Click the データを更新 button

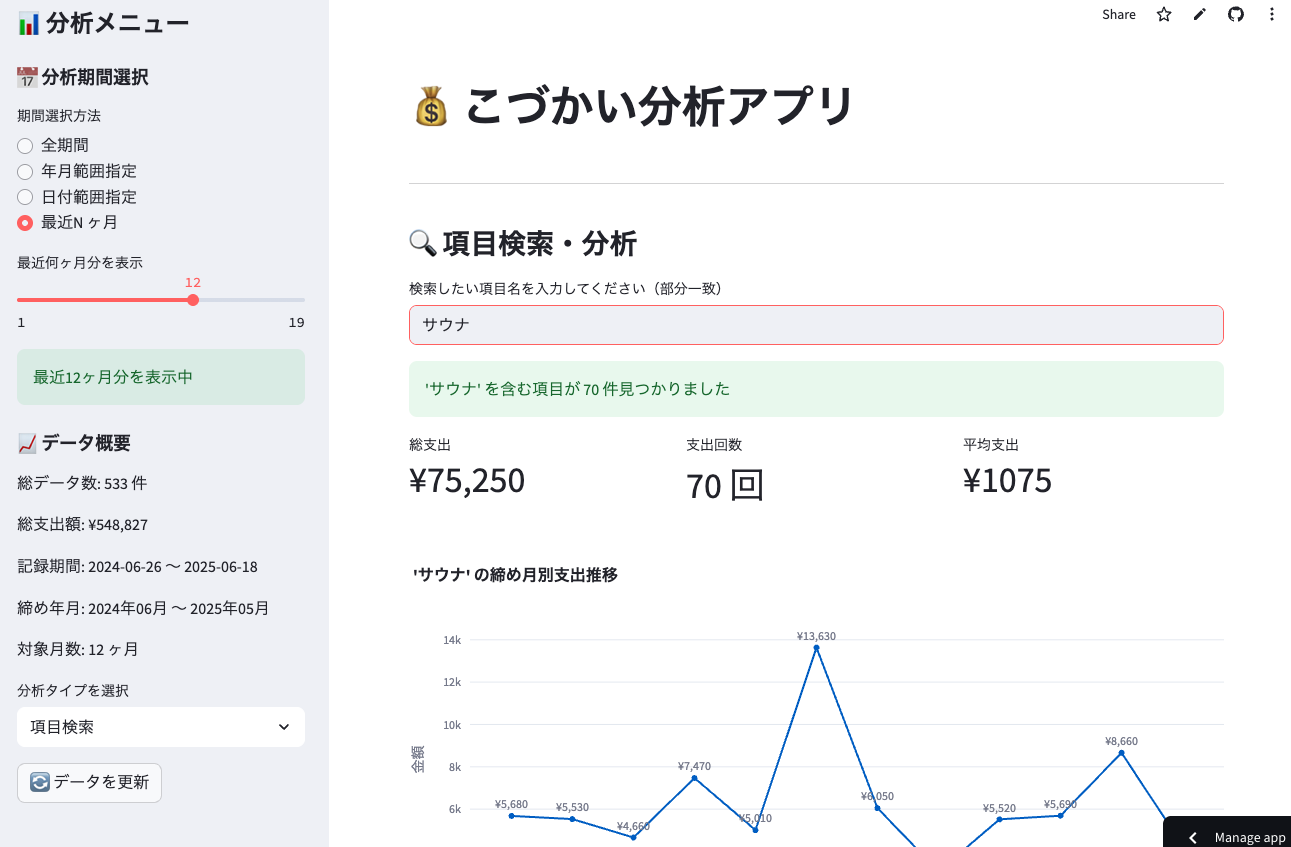point(89,782)
